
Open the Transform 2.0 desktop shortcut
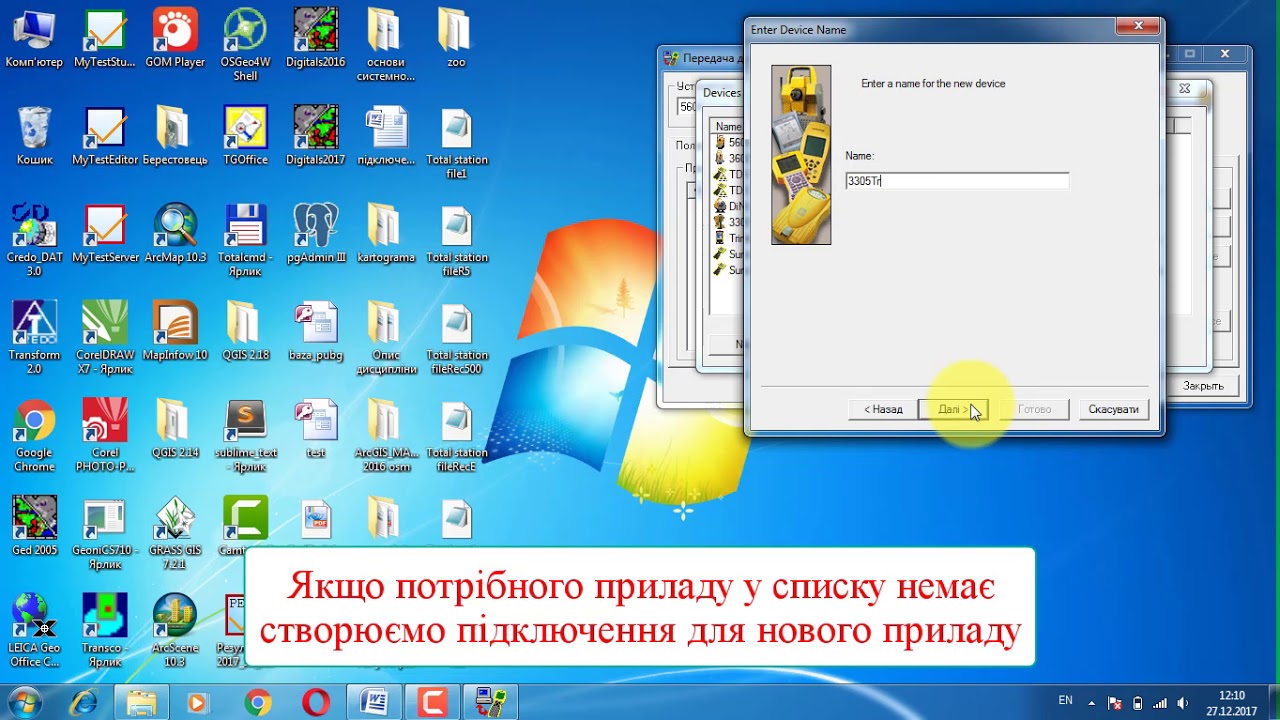coord(34,338)
